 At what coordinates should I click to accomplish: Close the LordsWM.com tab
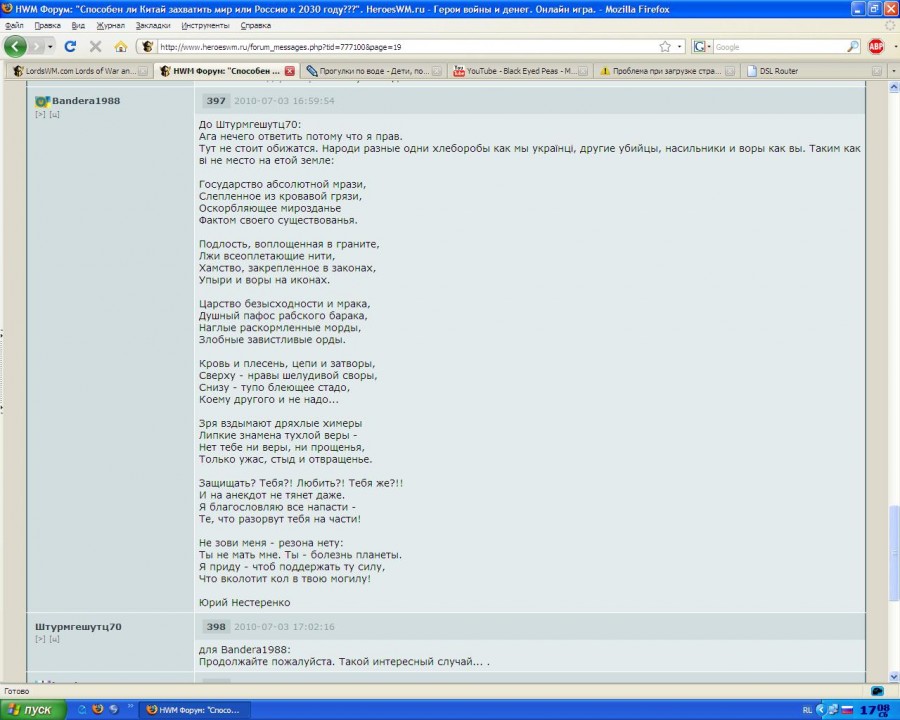click(143, 71)
